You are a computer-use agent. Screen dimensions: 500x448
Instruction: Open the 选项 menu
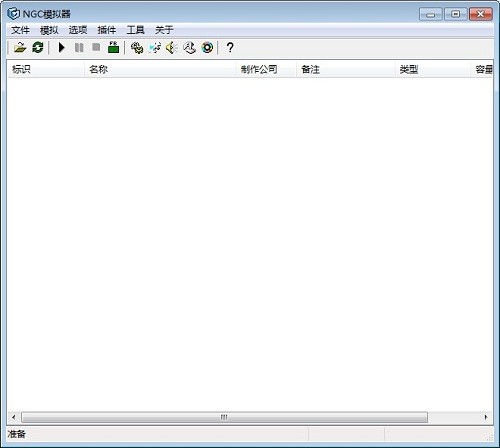(78, 30)
